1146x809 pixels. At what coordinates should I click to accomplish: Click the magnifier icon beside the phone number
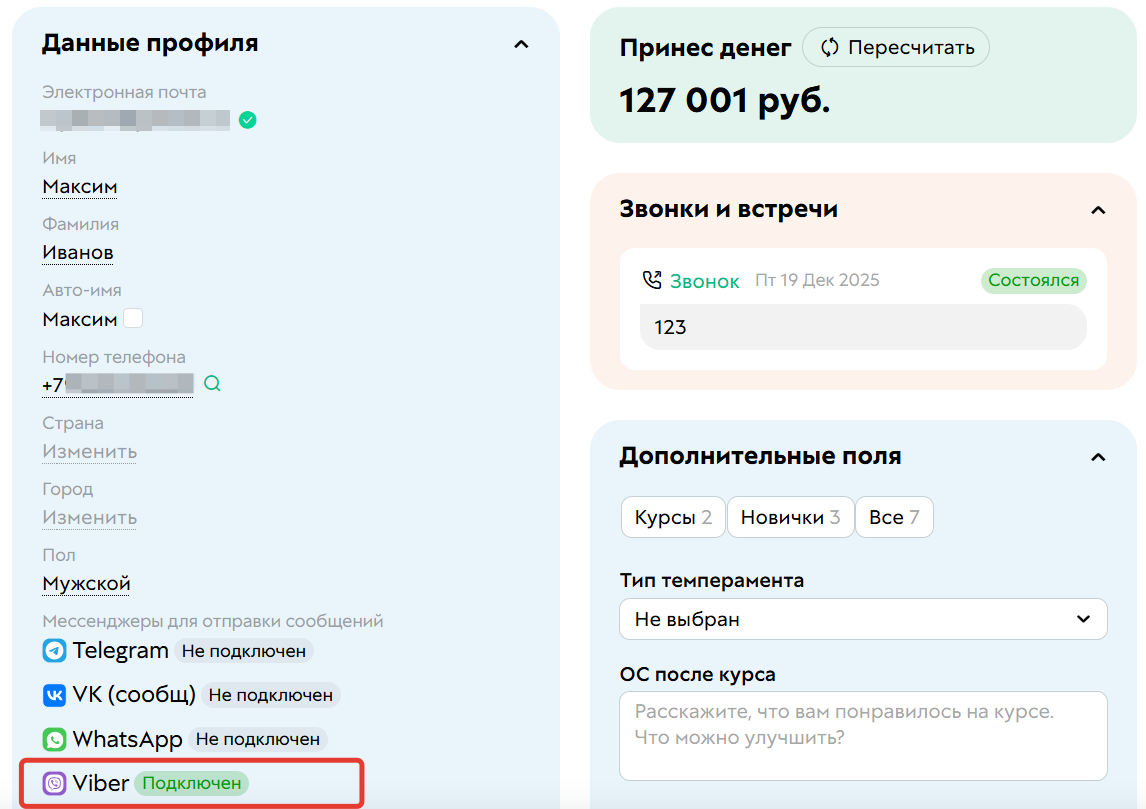[211, 383]
